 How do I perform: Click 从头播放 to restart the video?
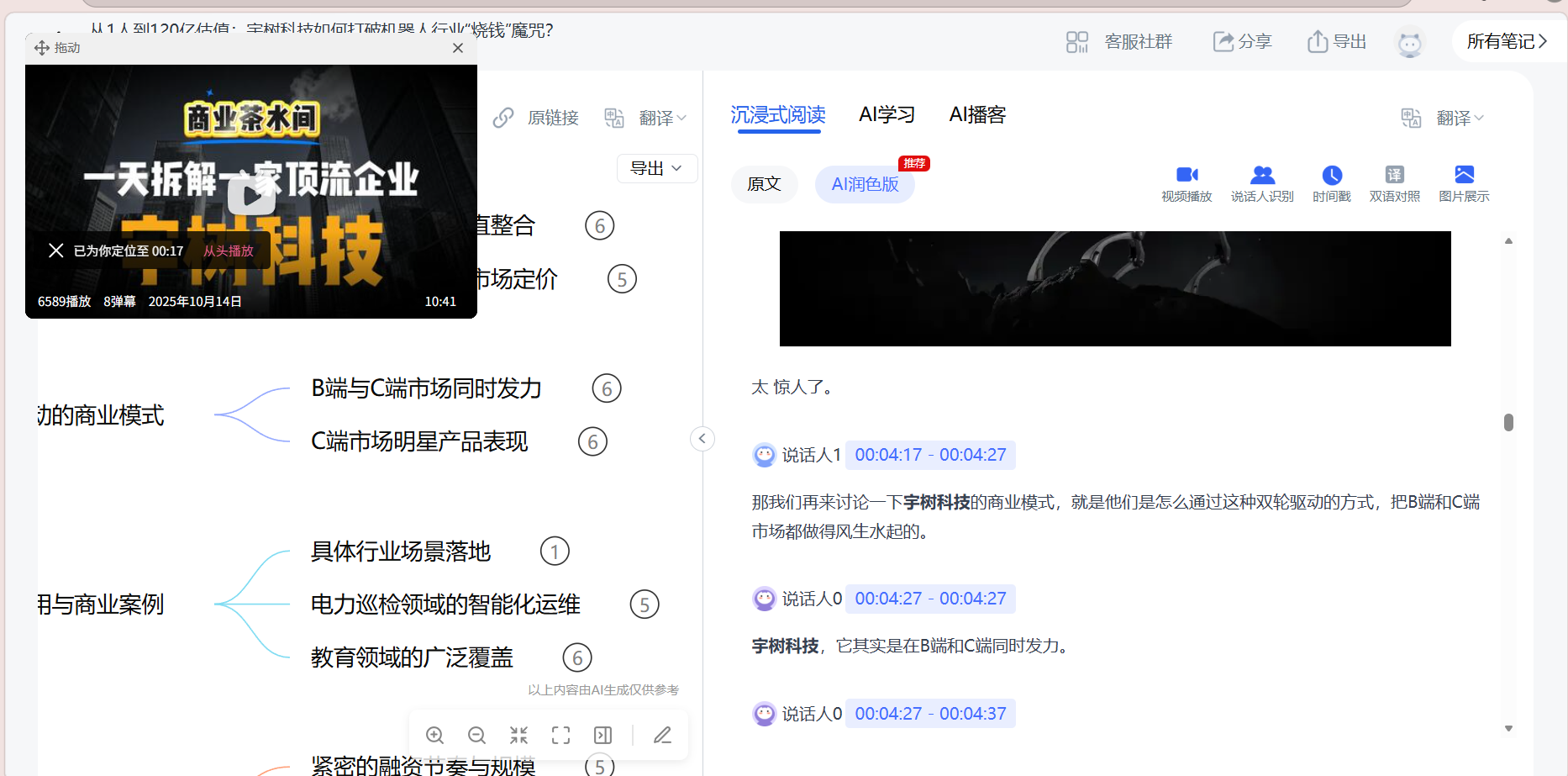[229, 251]
